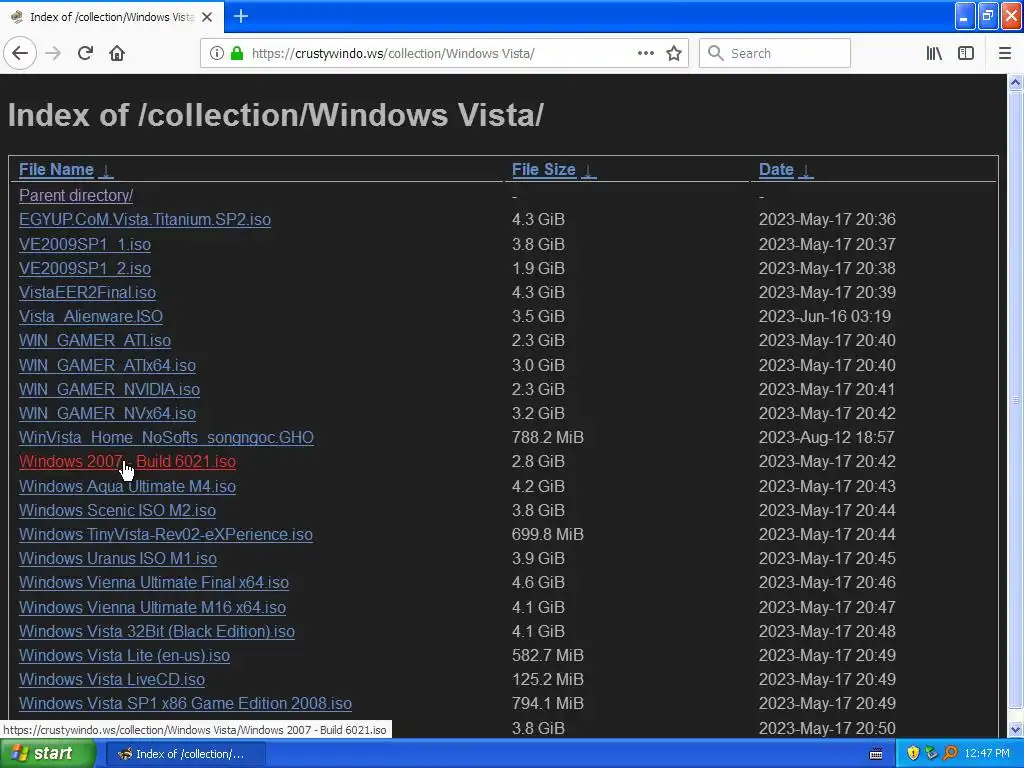Toggle the sidebar view icon
1024x768 pixels.
click(x=966, y=53)
